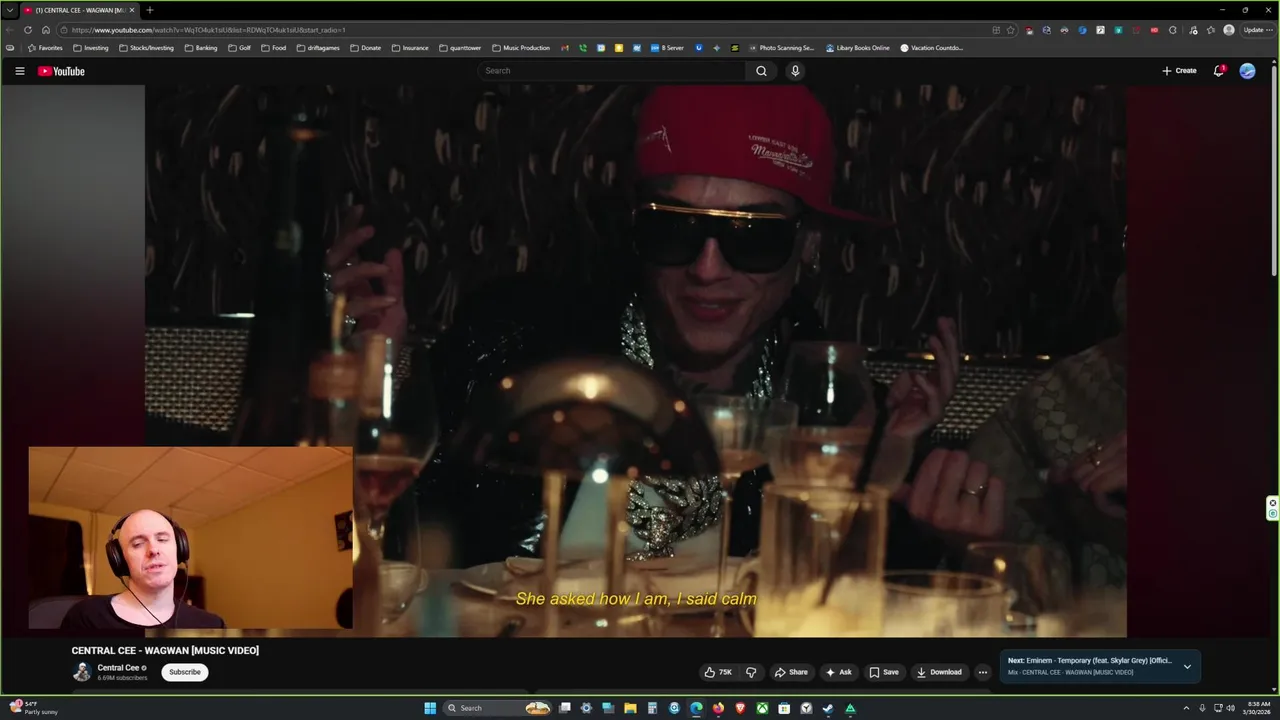Open more actions ellipsis under video
Viewport: 1280px width, 720px height.
click(983, 672)
